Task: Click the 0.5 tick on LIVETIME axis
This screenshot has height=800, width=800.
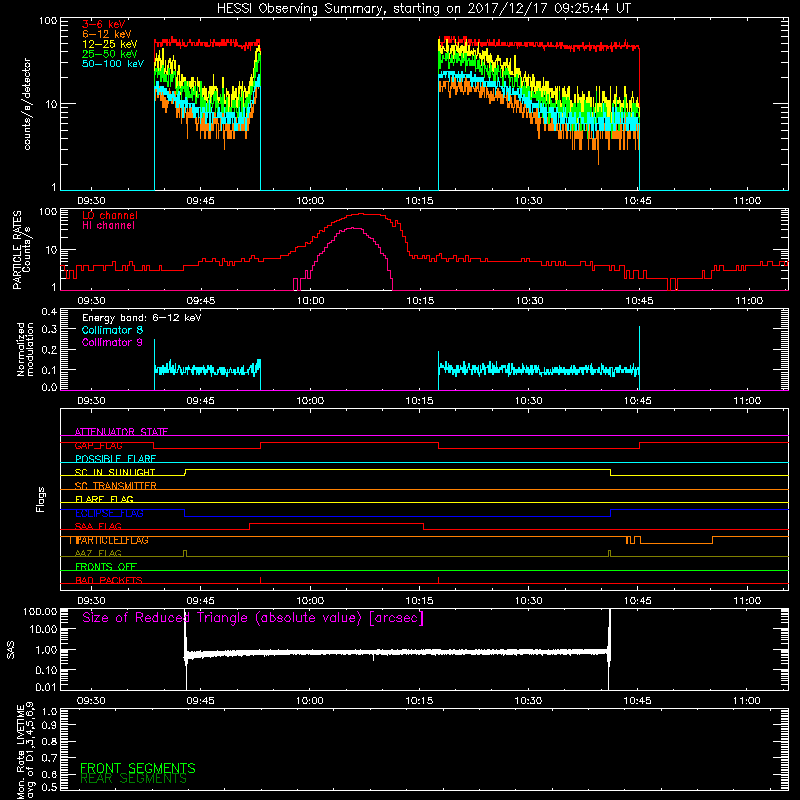Action: click(x=49, y=788)
